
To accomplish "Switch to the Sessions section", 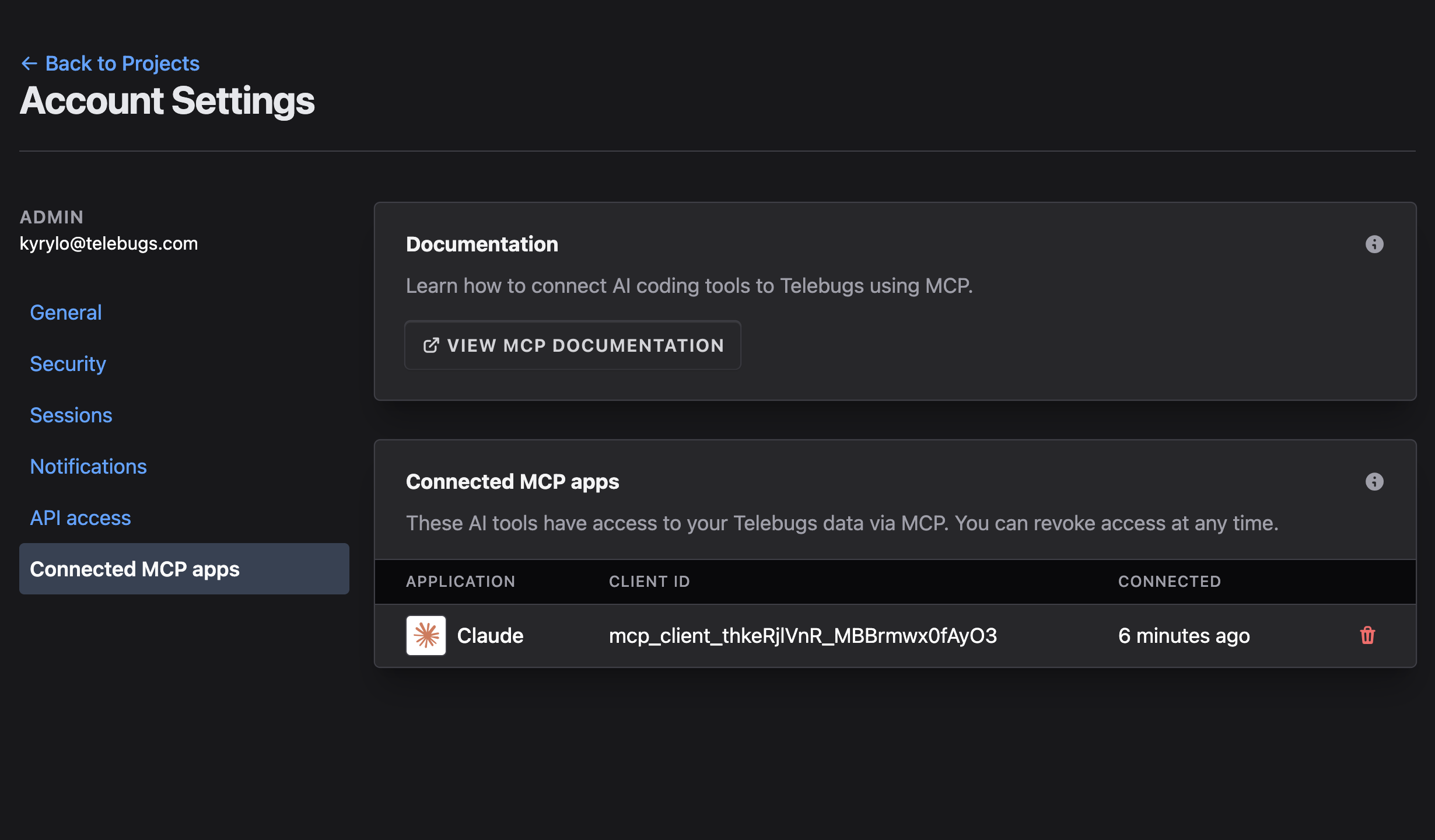I will click(71, 415).
